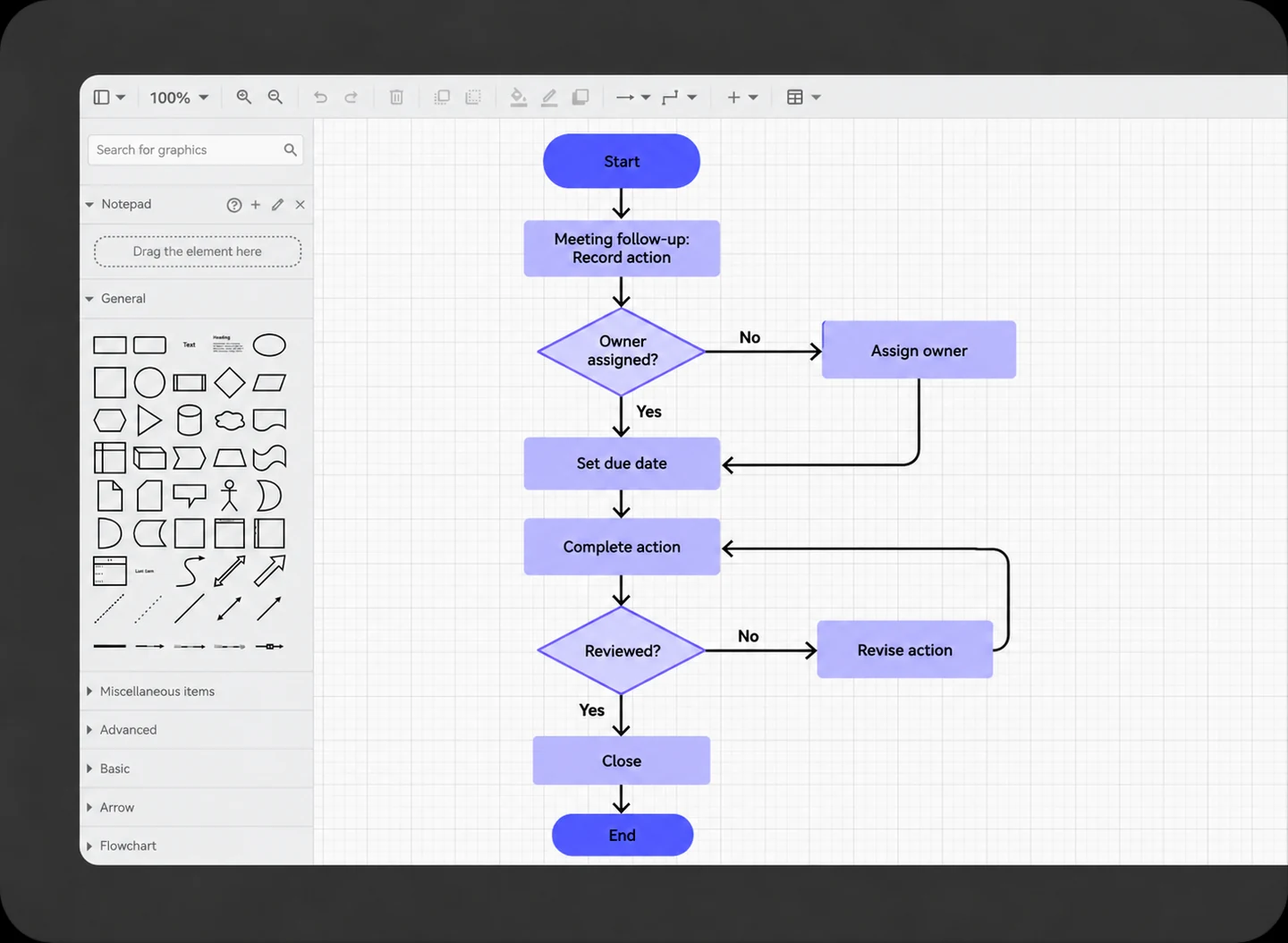Open the line color pencil tool
This screenshot has width=1288, height=943.
click(549, 98)
